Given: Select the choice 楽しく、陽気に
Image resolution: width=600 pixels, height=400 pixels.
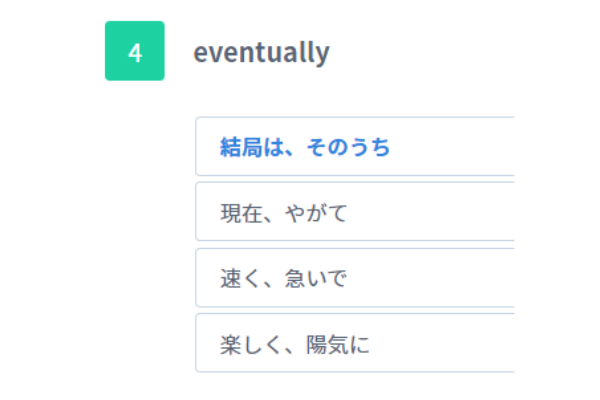Looking at the screenshot, I should click(295, 344).
